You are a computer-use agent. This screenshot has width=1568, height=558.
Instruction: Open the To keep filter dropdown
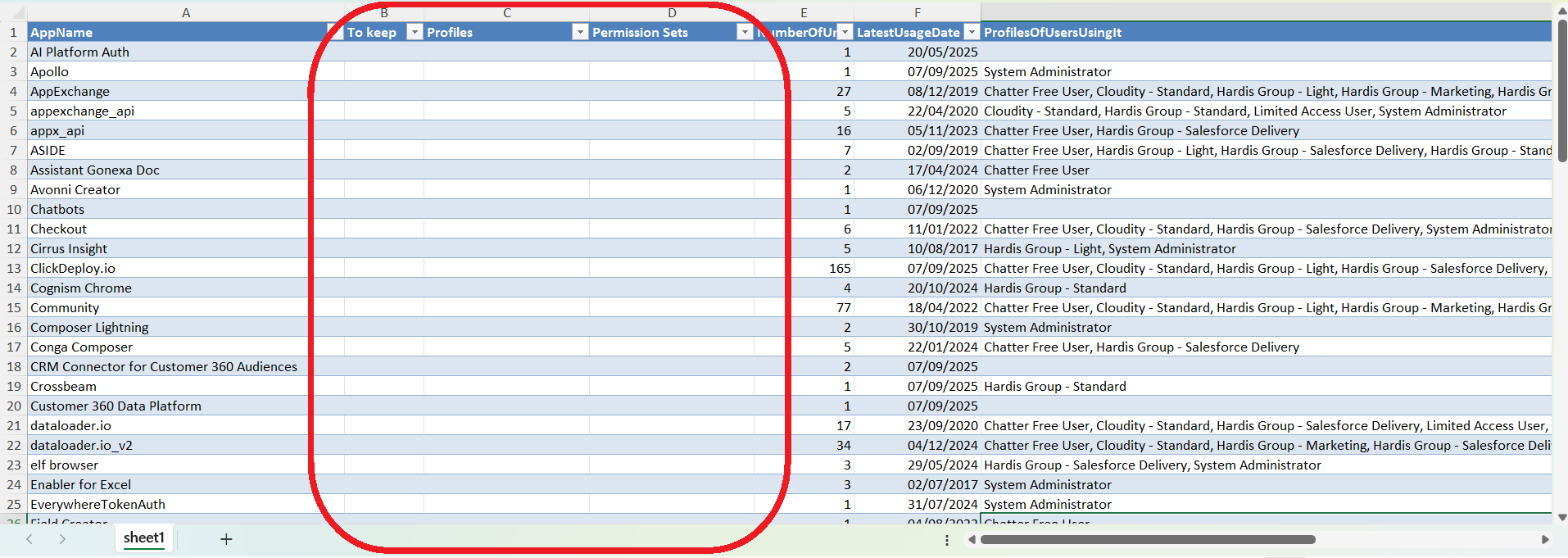415,32
